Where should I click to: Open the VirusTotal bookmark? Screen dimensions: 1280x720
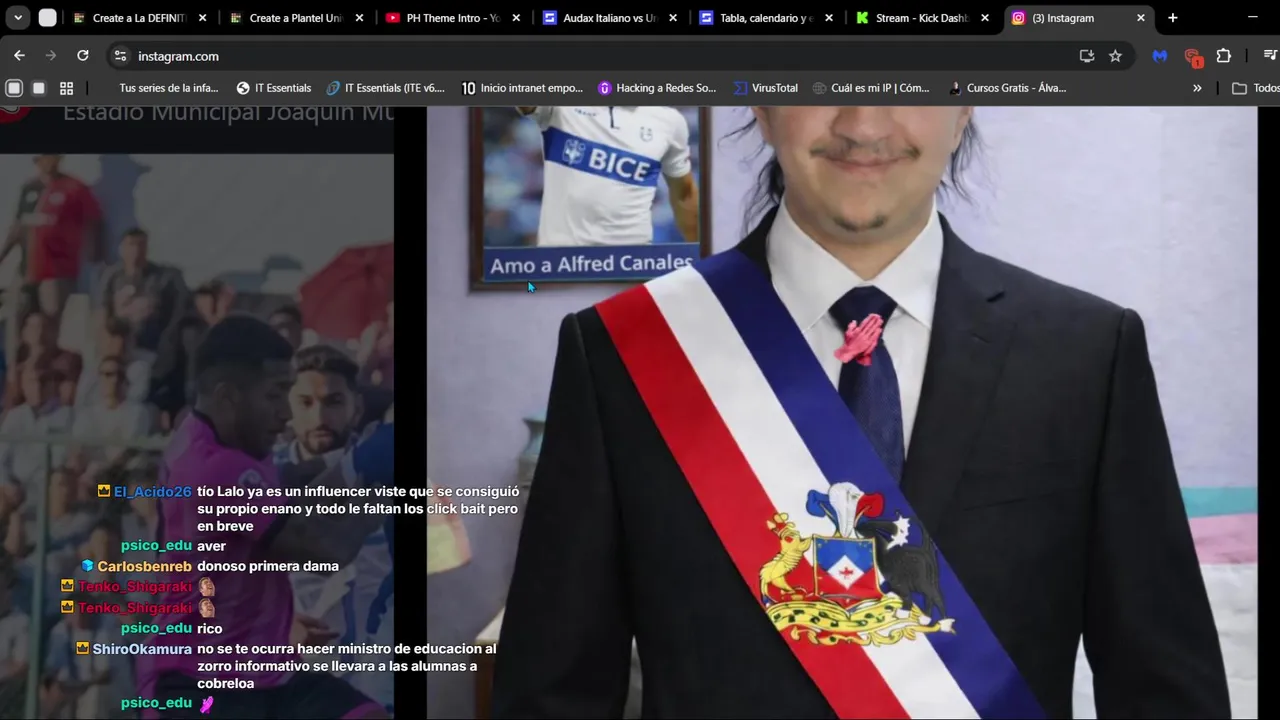coord(766,88)
